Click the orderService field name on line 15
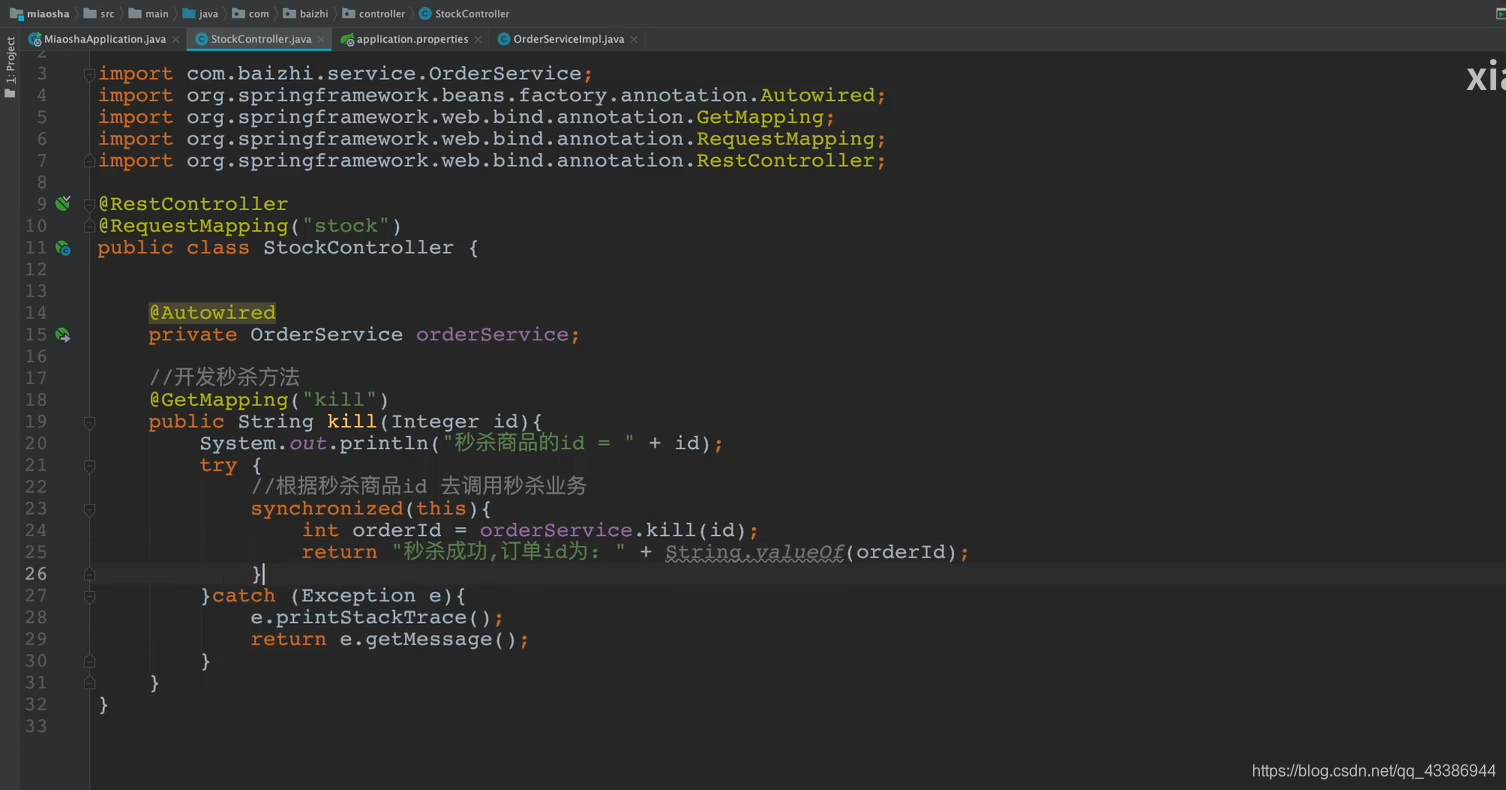Screen dimensions: 1506x790 (492, 335)
